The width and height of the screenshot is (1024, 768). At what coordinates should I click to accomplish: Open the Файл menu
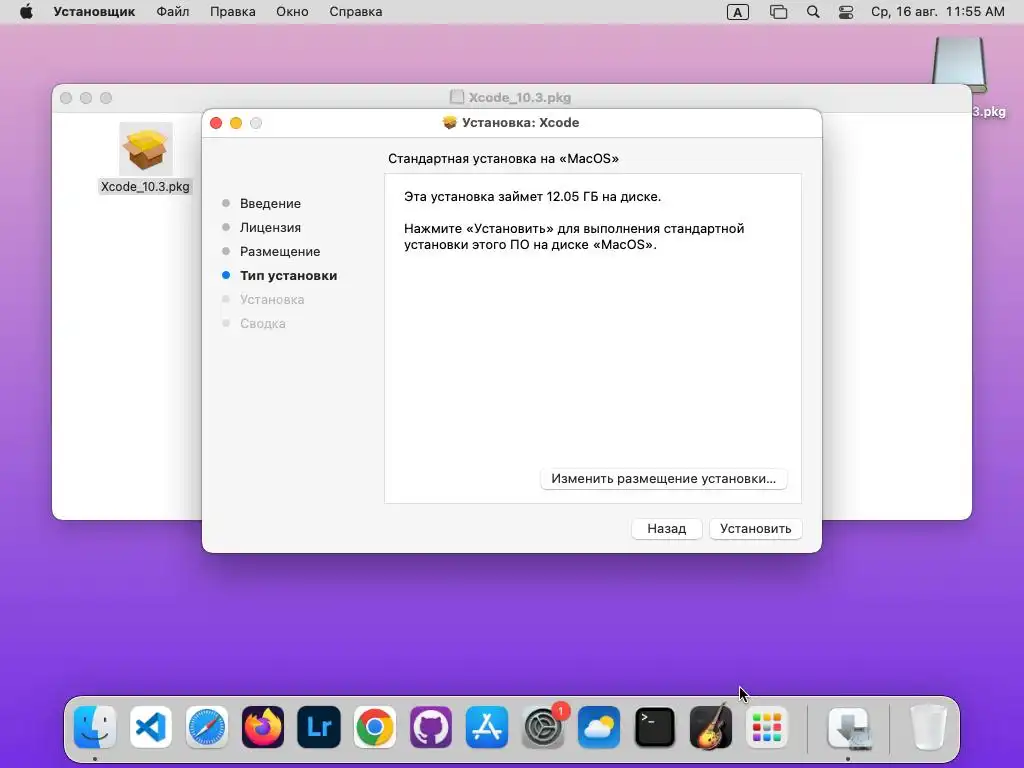tap(173, 12)
